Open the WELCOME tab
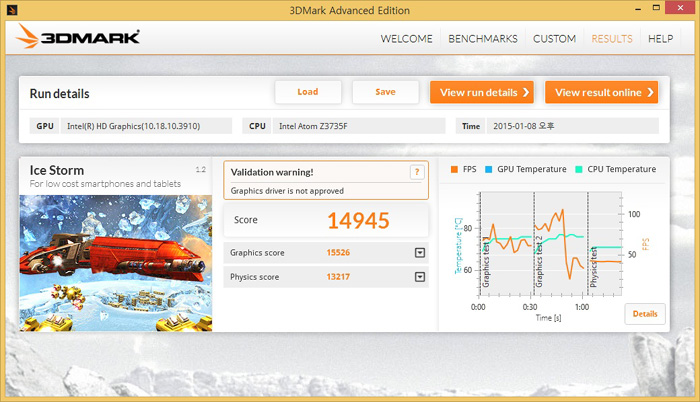 [x=406, y=39]
